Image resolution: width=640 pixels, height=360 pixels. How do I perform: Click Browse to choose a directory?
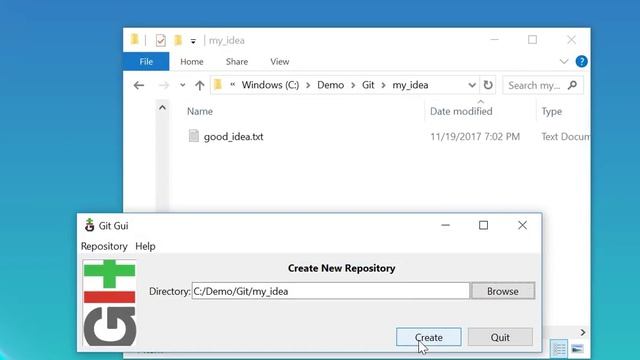[502, 291]
